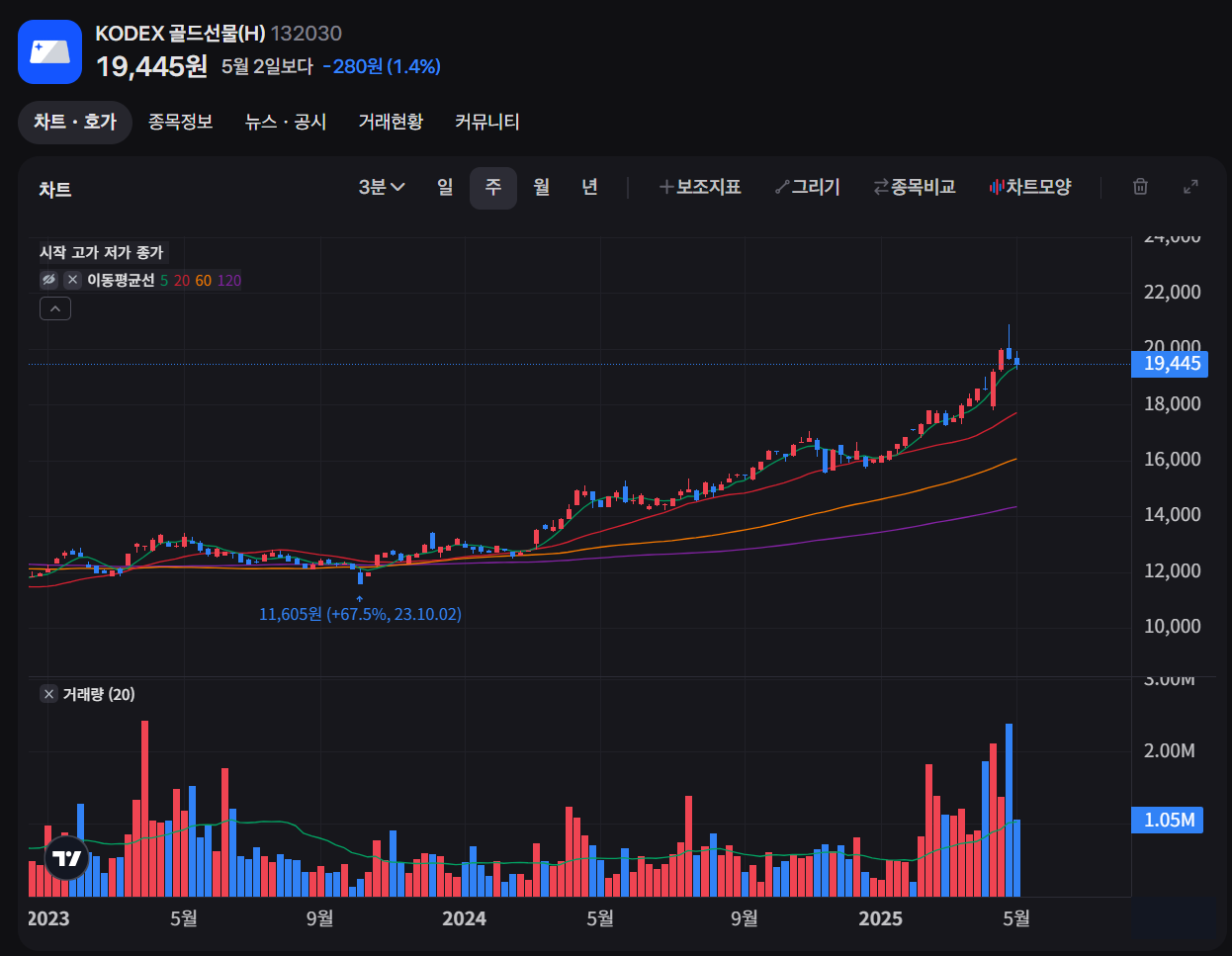
Task: Open the 종목정보 tab
Action: pos(181,122)
